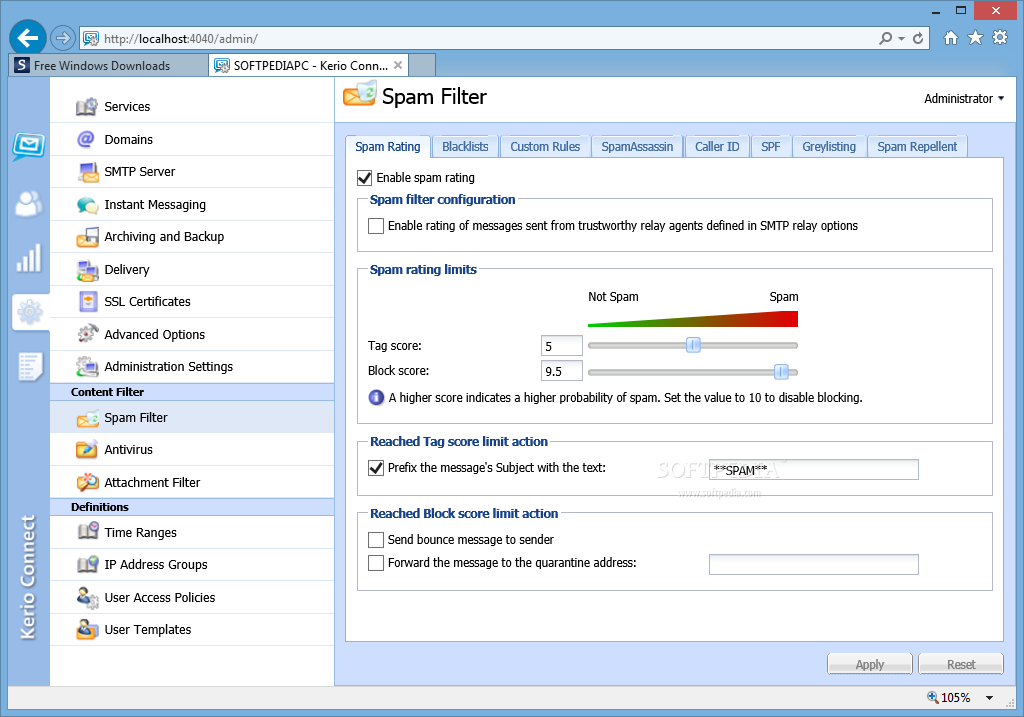Switch to the SpamAssassin tab
1024x717 pixels.
(x=637, y=147)
